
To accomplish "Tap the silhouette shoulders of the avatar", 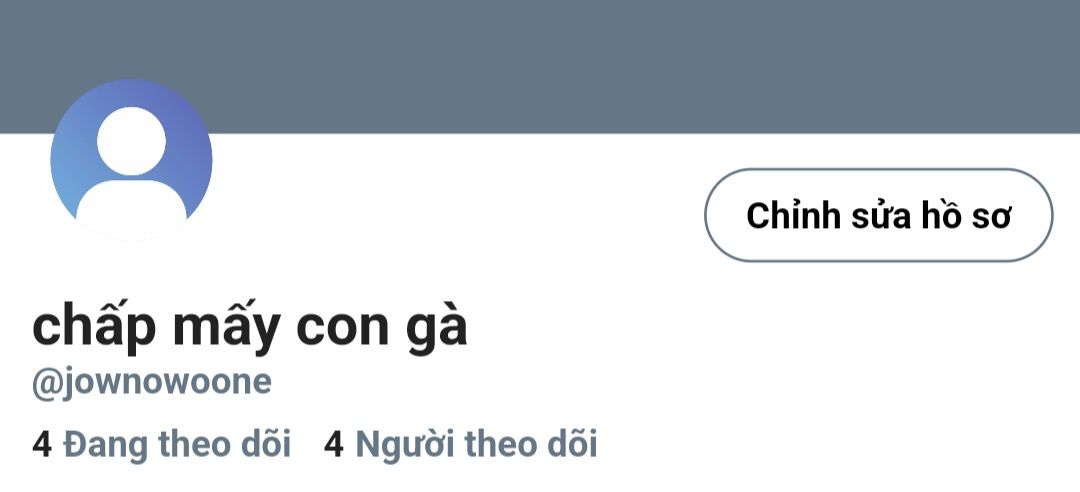I will [x=132, y=207].
